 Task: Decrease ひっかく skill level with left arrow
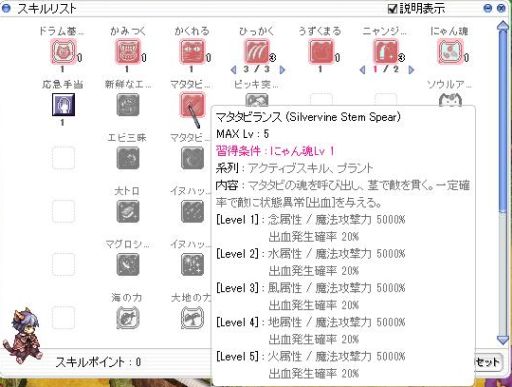click(x=233, y=70)
